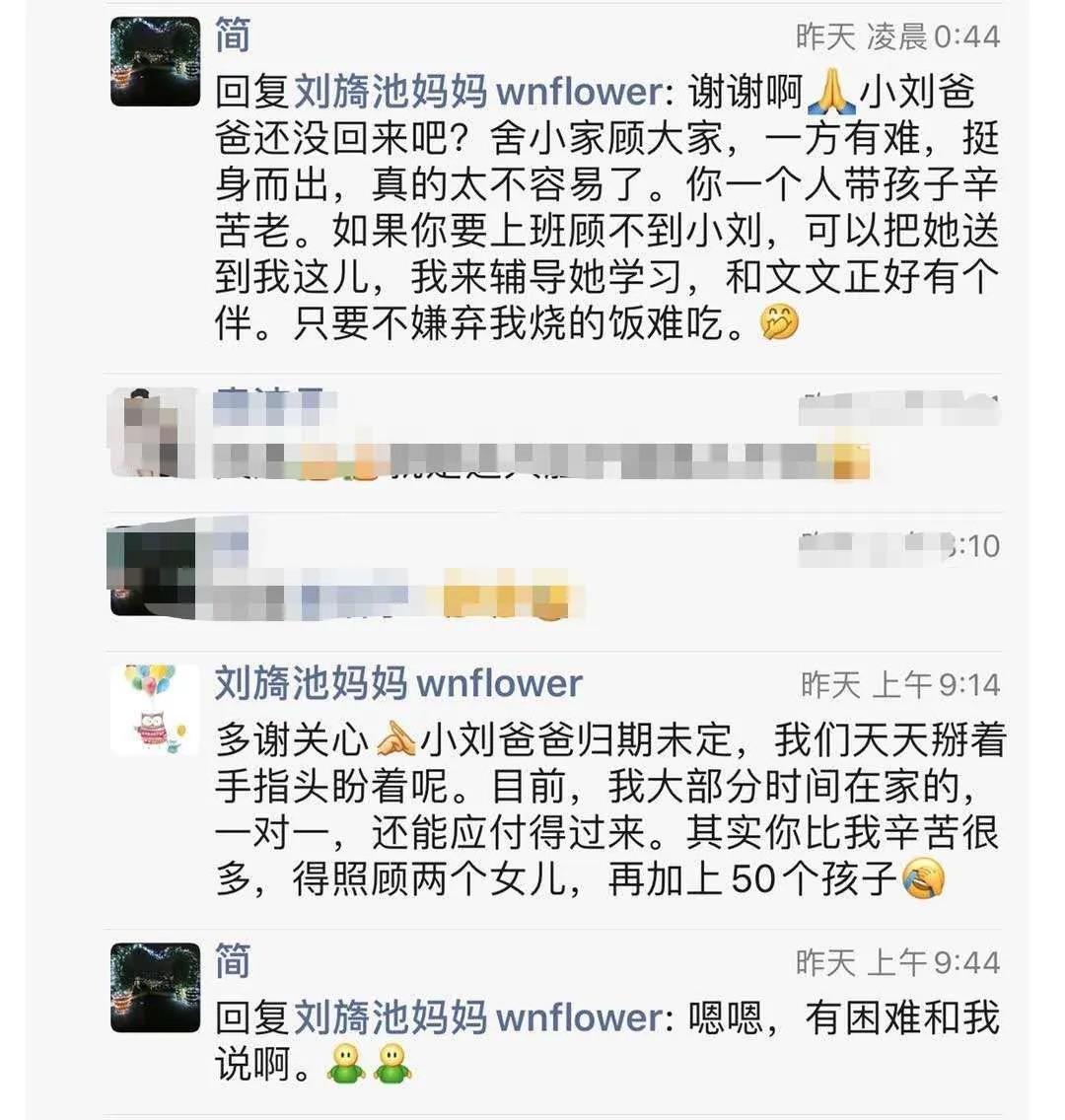The height and width of the screenshot is (1120, 1065).
Task: Click the laughing crying emoji after 50个孩子
Action: (x=923, y=879)
